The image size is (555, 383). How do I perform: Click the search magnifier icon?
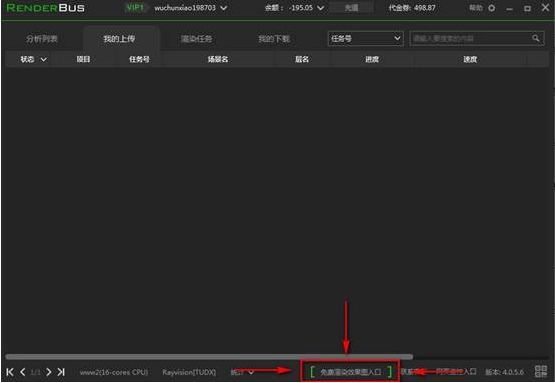point(536,38)
